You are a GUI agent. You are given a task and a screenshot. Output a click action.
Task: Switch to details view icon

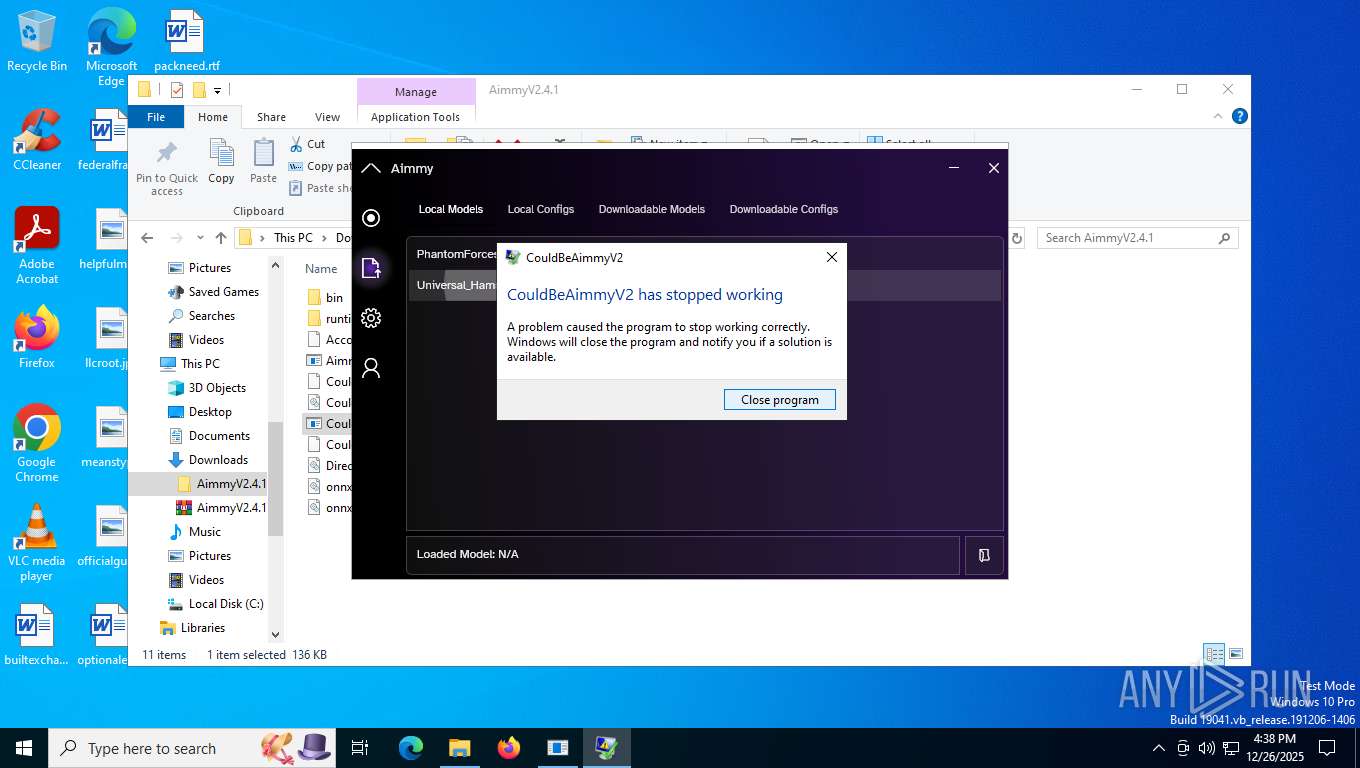click(1214, 655)
